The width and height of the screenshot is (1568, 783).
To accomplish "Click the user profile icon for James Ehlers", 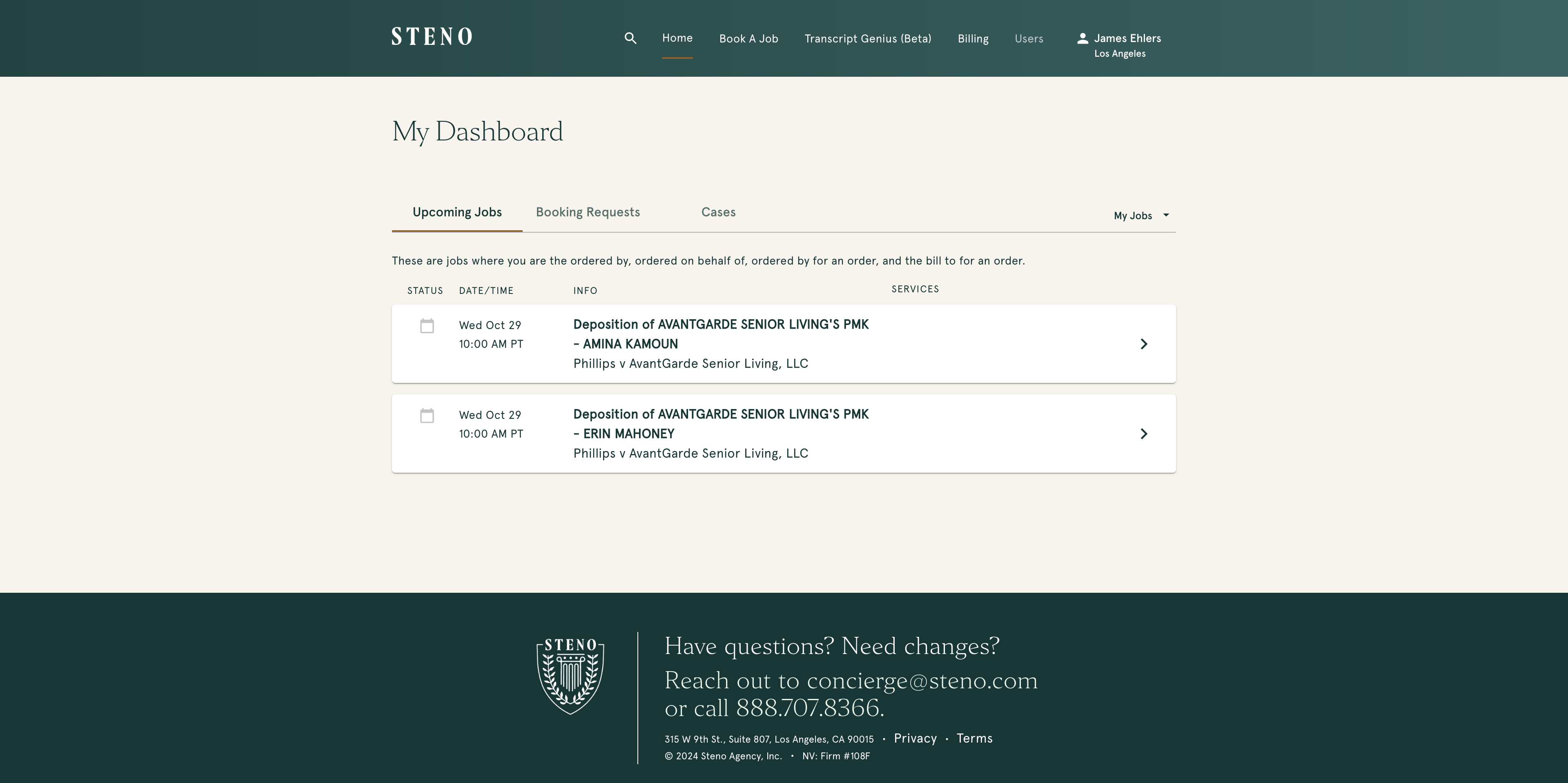I will point(1083,38).
